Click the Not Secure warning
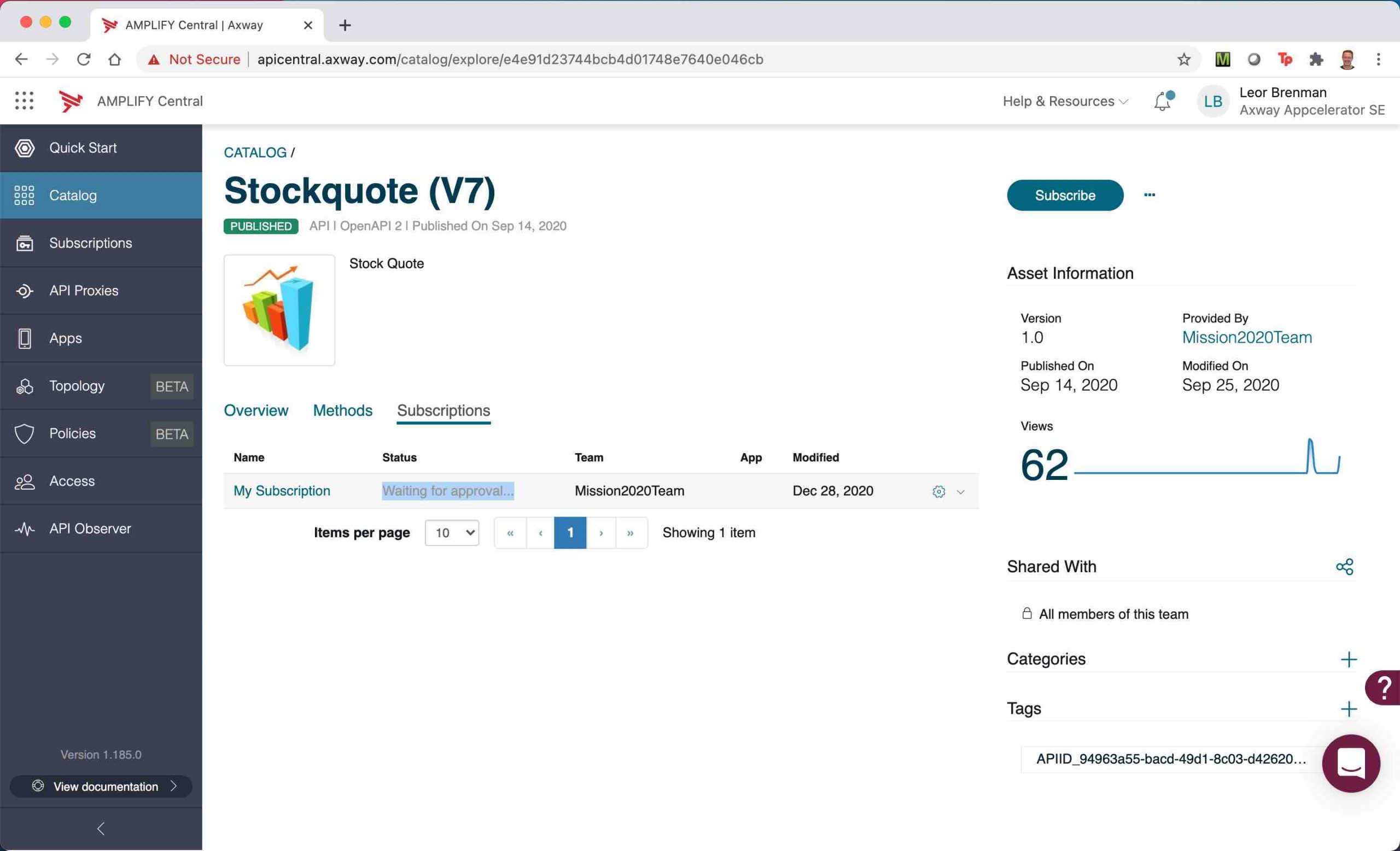 194,59
